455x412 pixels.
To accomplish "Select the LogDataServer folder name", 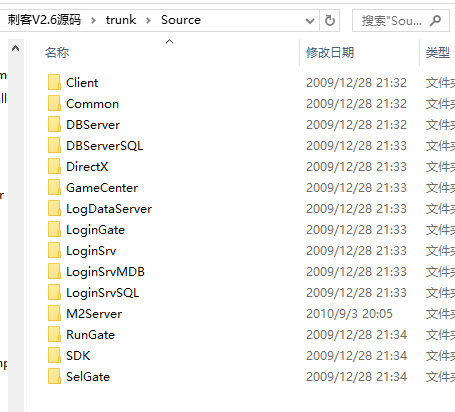I will (109, 209).
